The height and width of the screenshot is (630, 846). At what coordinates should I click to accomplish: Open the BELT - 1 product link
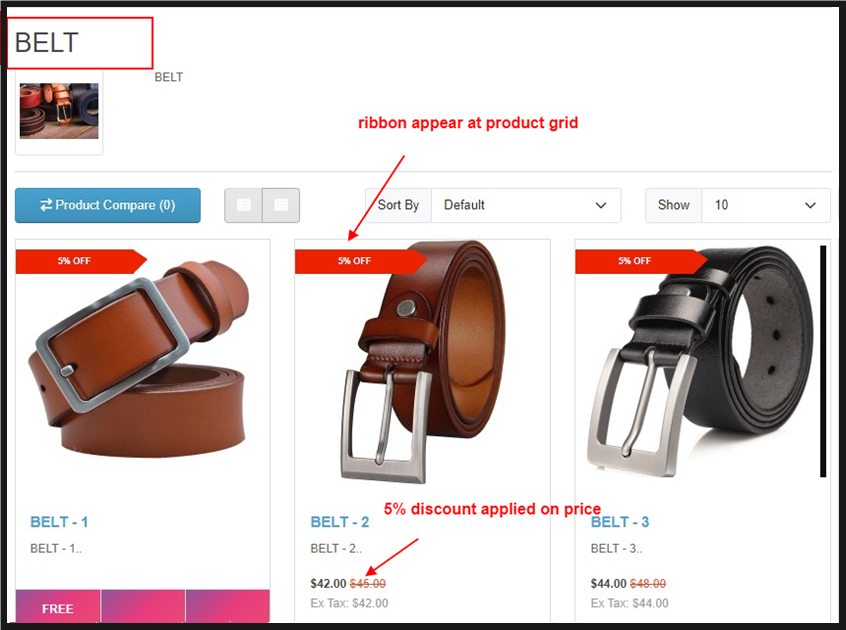pos(59,522)
